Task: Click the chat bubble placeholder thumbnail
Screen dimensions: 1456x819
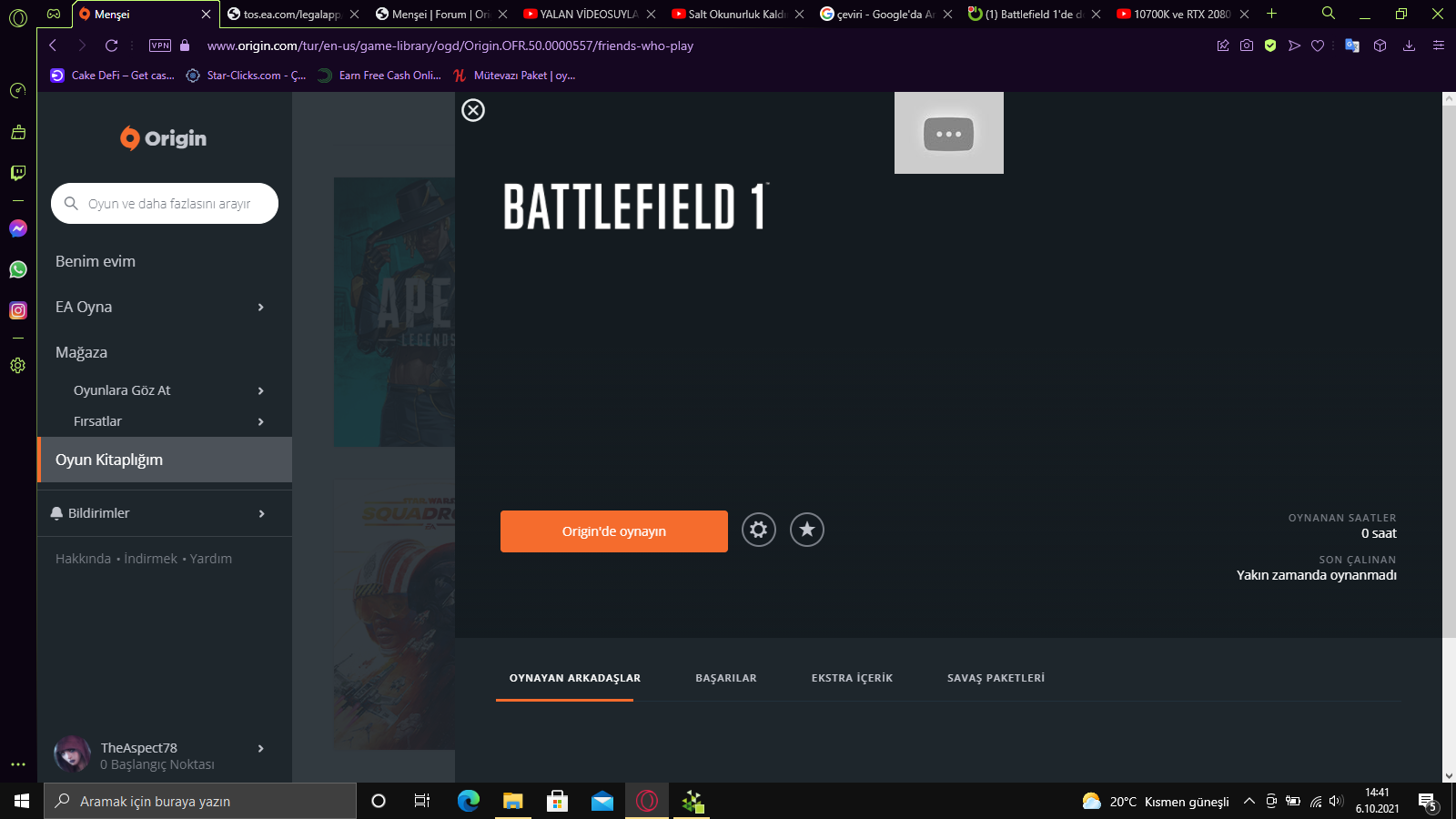Action: pyautogui.click(x=949, y=133)
